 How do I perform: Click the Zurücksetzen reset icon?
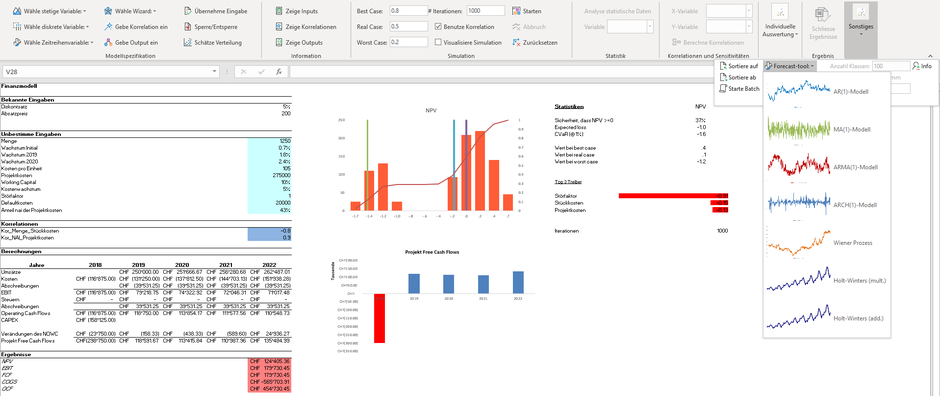click(517, 43)
